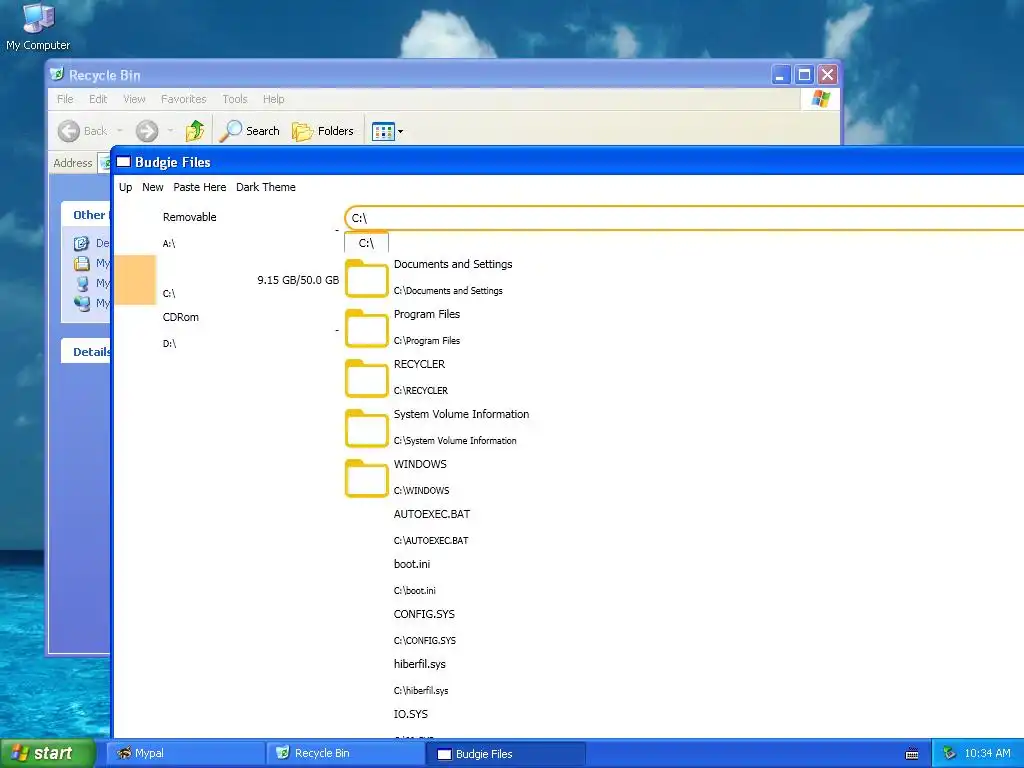Click the C:\WINDOWS path text
Viewport: 1024px width, 768px height.
tap(421, 490)
